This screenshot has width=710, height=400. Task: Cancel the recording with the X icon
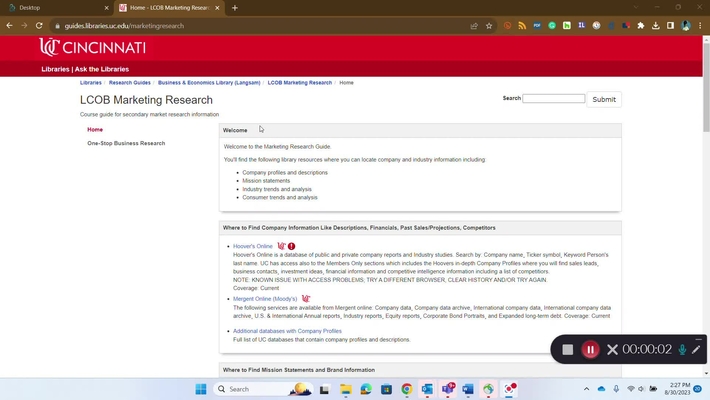click(x=612, y=350)
